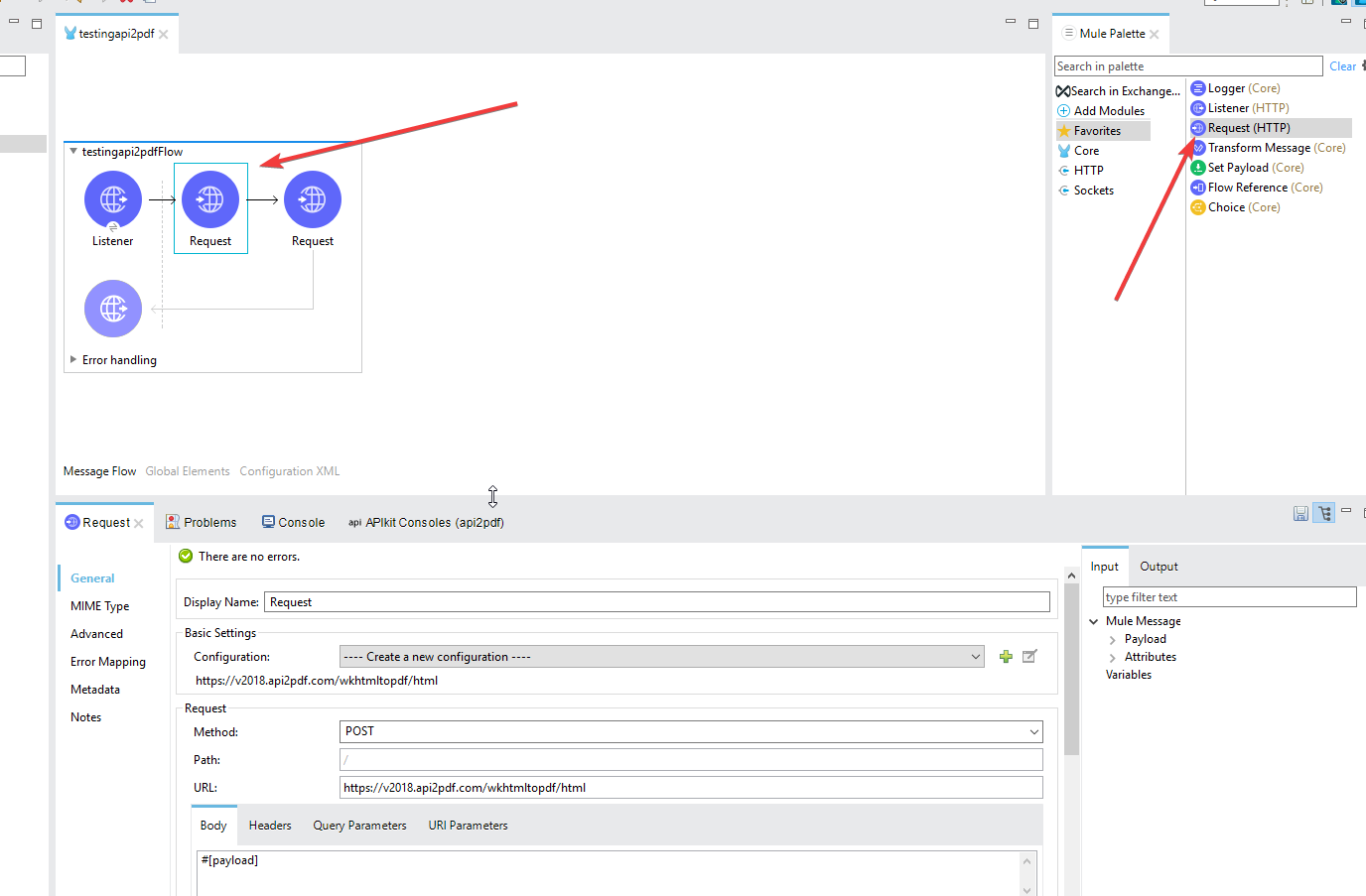Expand the Payload tree node
This screenshot has height=896, width=1366.
pyautogui.click(x=1113, y=640)
